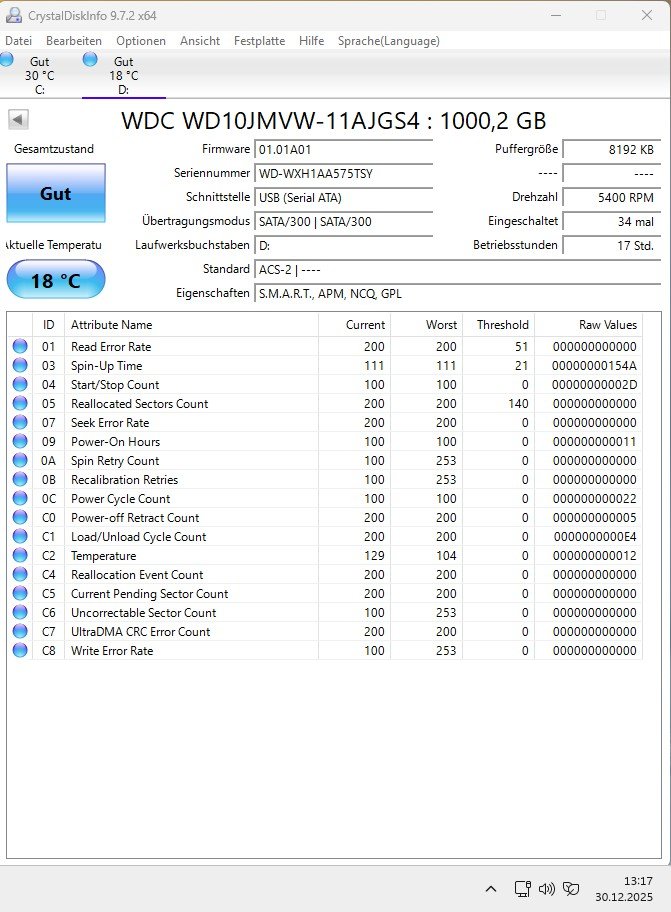Click the Übertragungsmodus field SATA/300
Screen dimensions: 671x912
[x=343, y=221]
